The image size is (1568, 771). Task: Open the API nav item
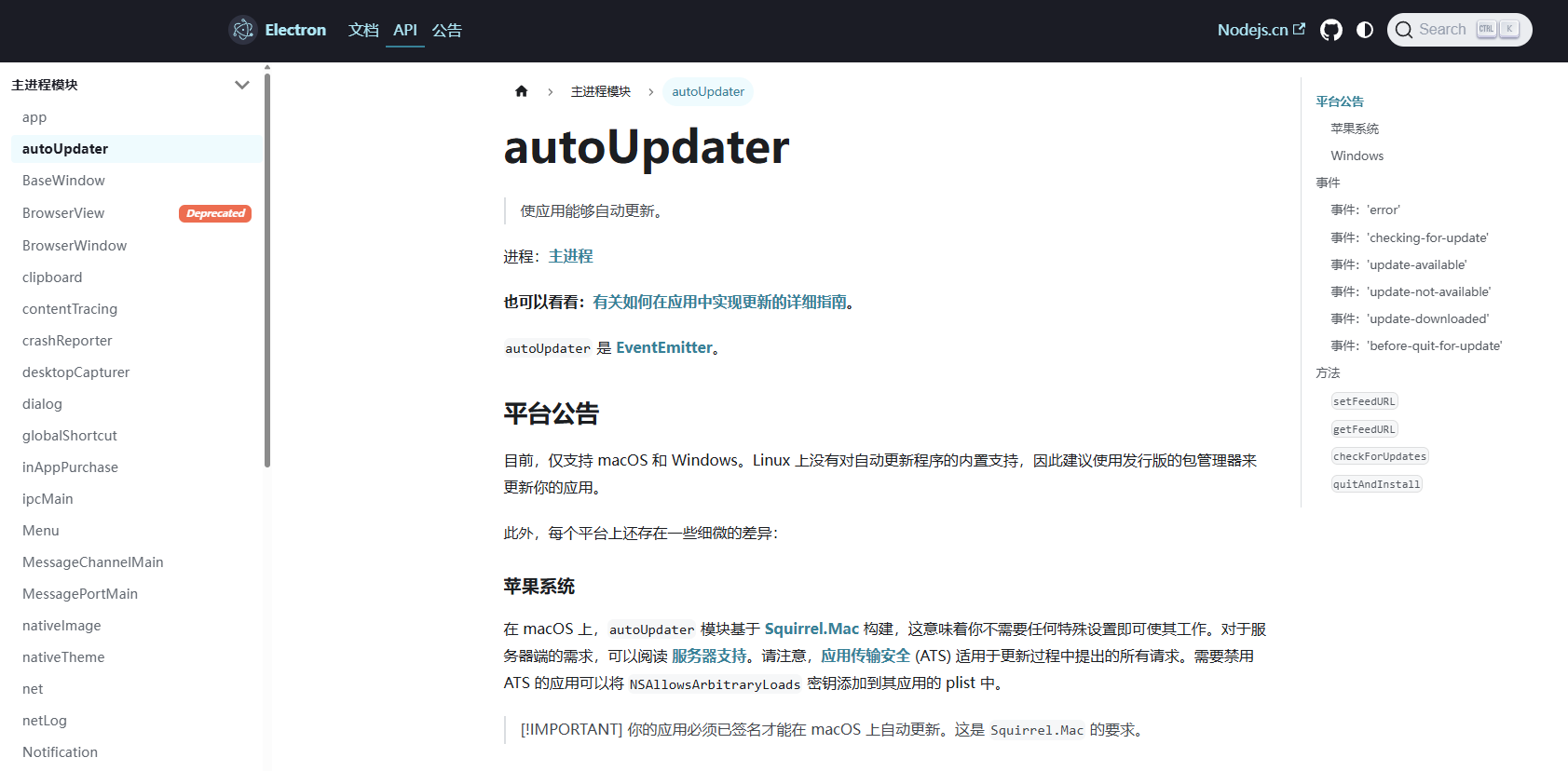pyautogui.click(x=405, y=30)
